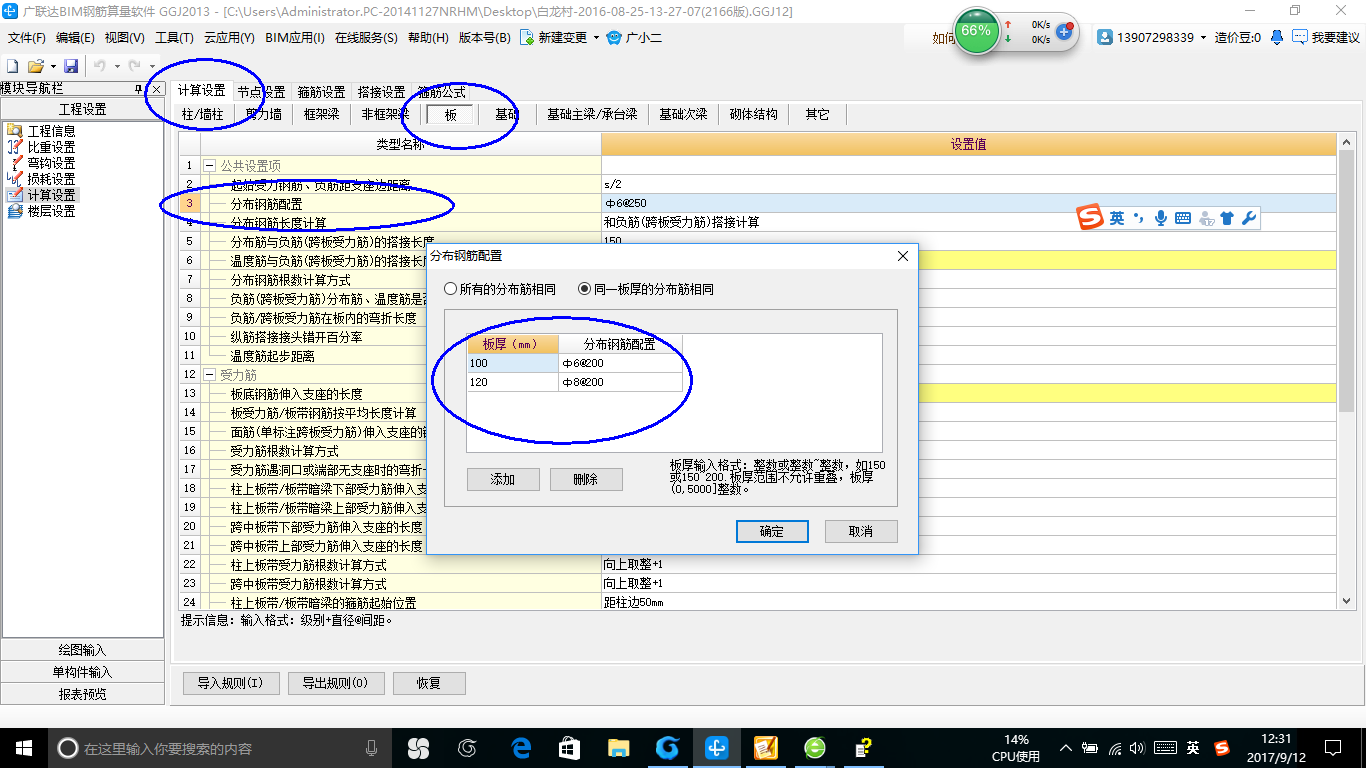Toggle Sogou 英 language mode
Image resolution: width=1366 pixels, height=768 pixels.
(1117, 218)
